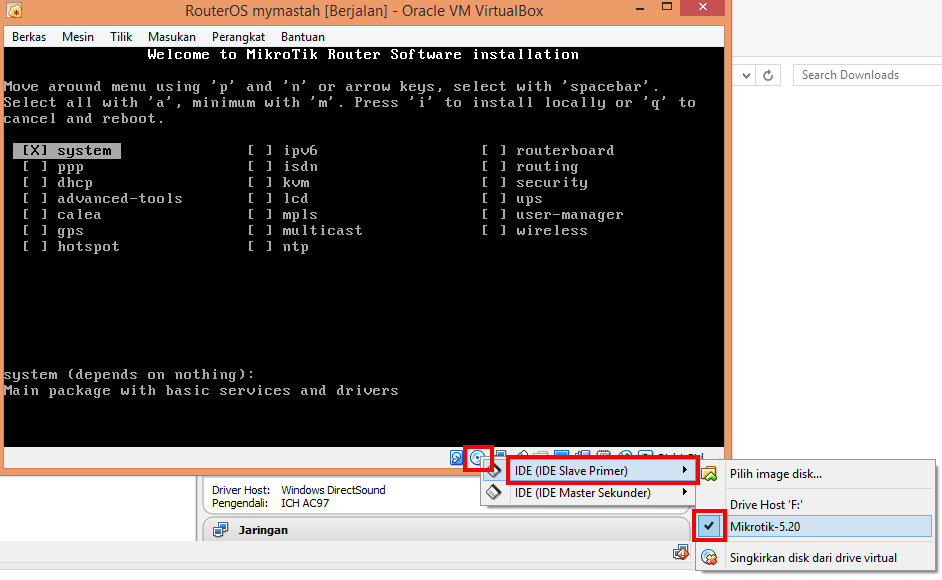
Task: Click the 'multicast' package label
Action: [x=323, y=231]
